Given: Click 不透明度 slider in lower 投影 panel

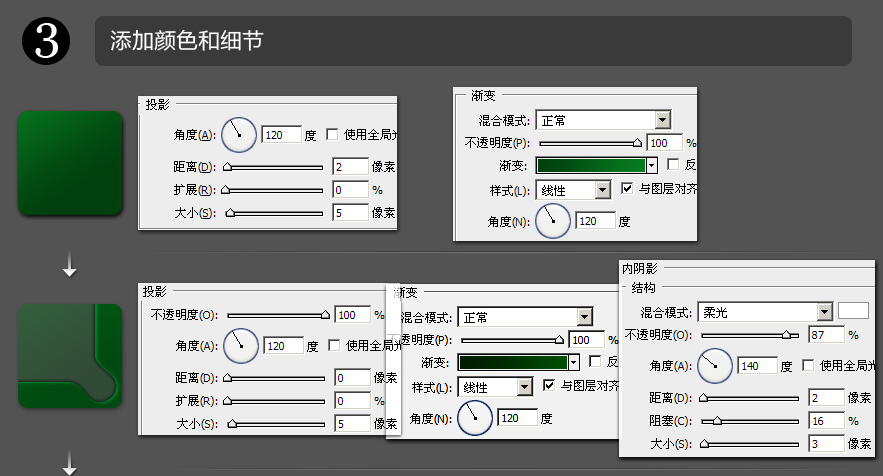Looking at the screenshot, I should tap(279, 315).
